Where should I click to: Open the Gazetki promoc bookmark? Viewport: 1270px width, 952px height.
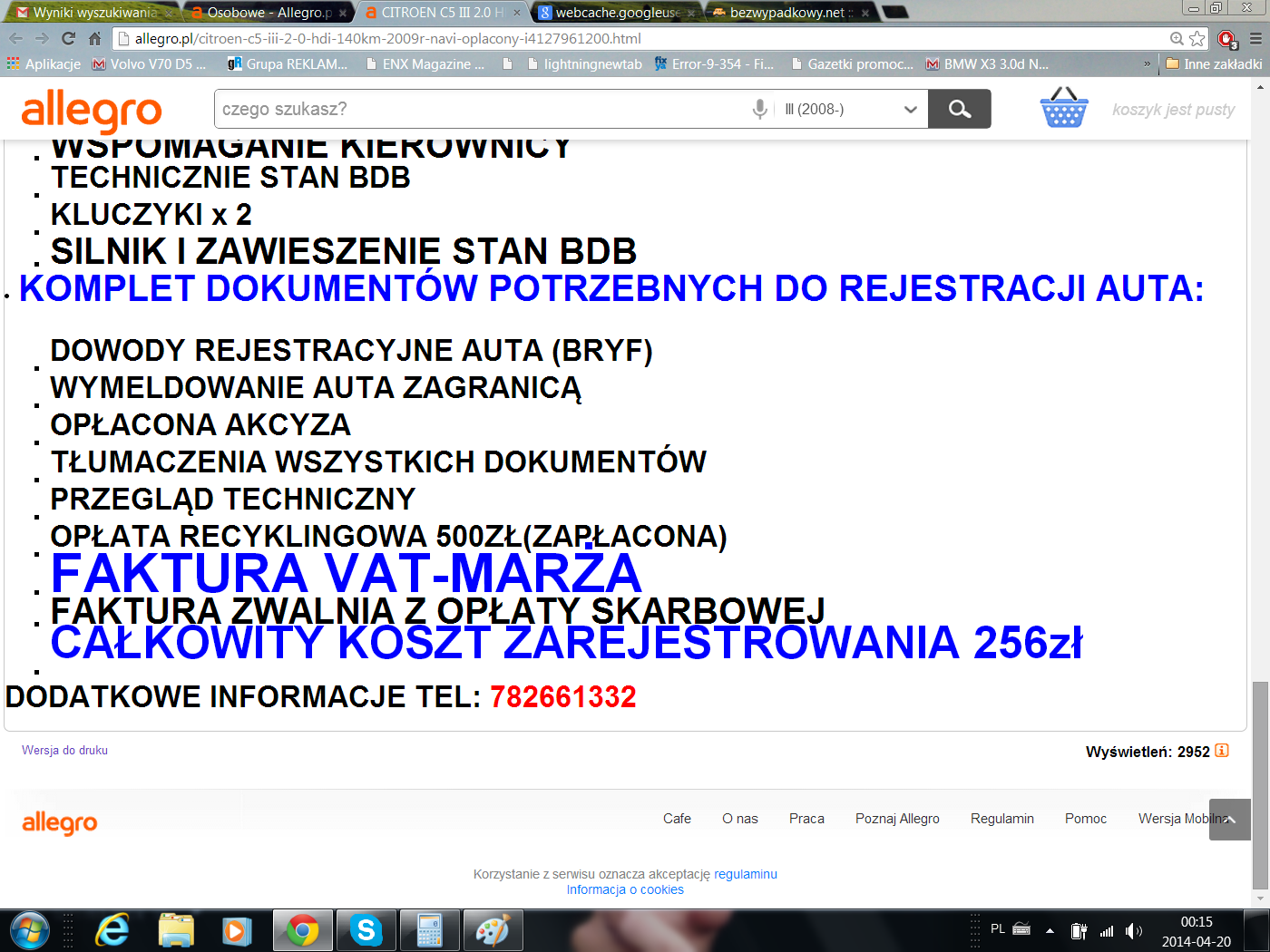coord(852,64)
